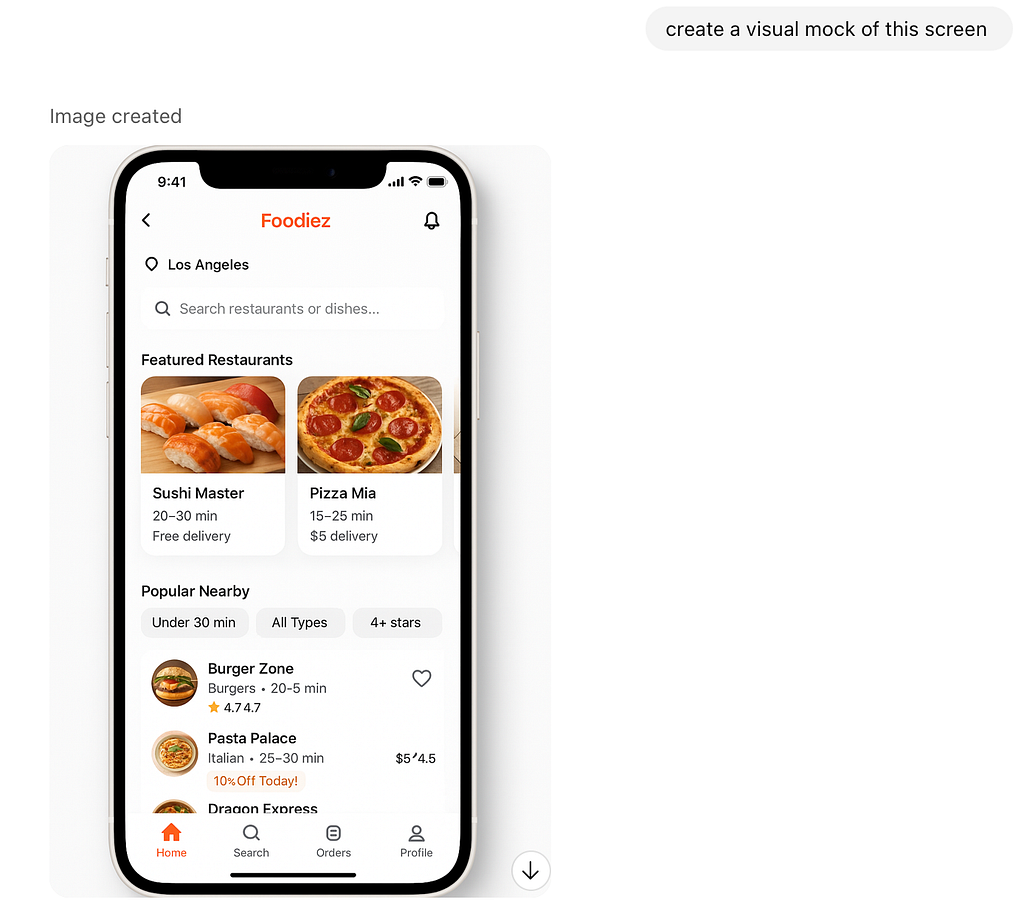Open the Orders tab
Image resolution: width=1024 pixels, height=910 pixels.
(x=334, y=841)
